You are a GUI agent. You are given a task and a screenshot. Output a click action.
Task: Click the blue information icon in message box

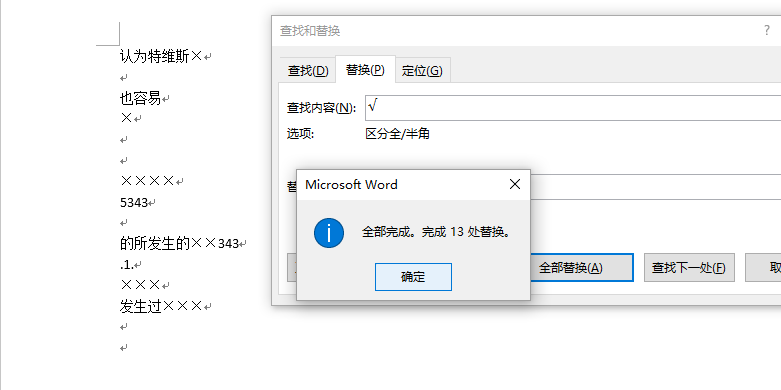pos(329,233)
